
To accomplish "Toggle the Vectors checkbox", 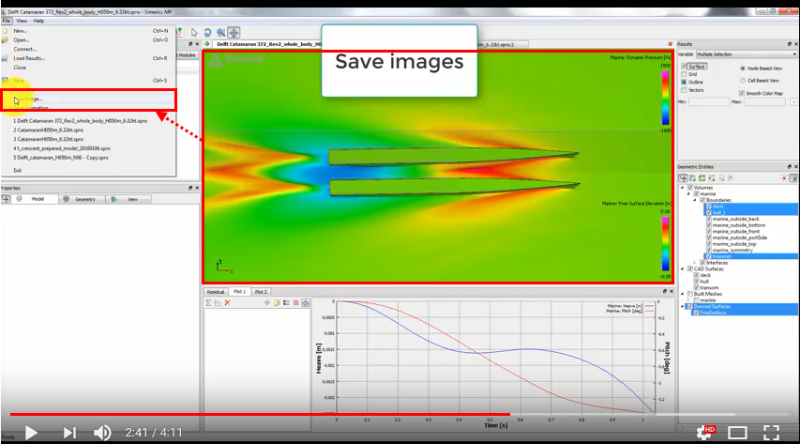I will point(684,90).
